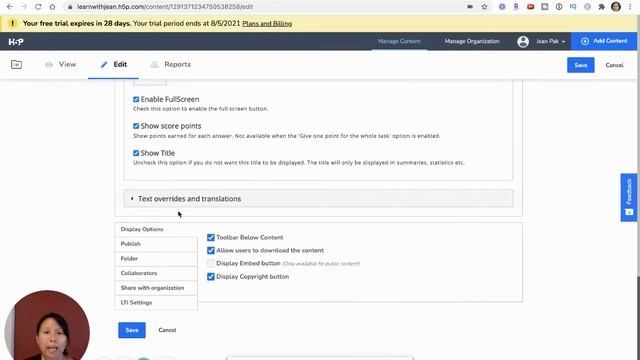Open Manage Content in the top navigation
This screenshot has height=360, width=640.
pyautogui.click(x=399, y=41)
